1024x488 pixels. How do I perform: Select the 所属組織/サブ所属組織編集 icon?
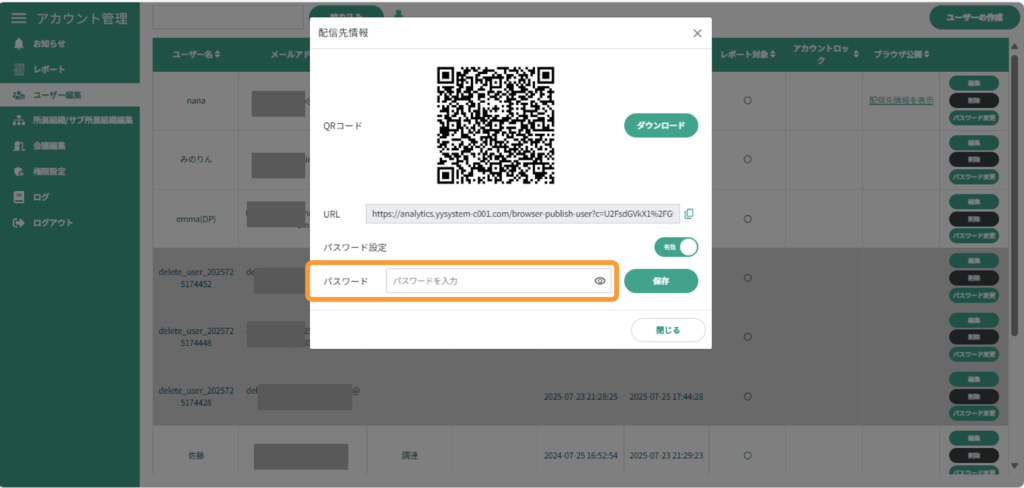pos(18,120)
